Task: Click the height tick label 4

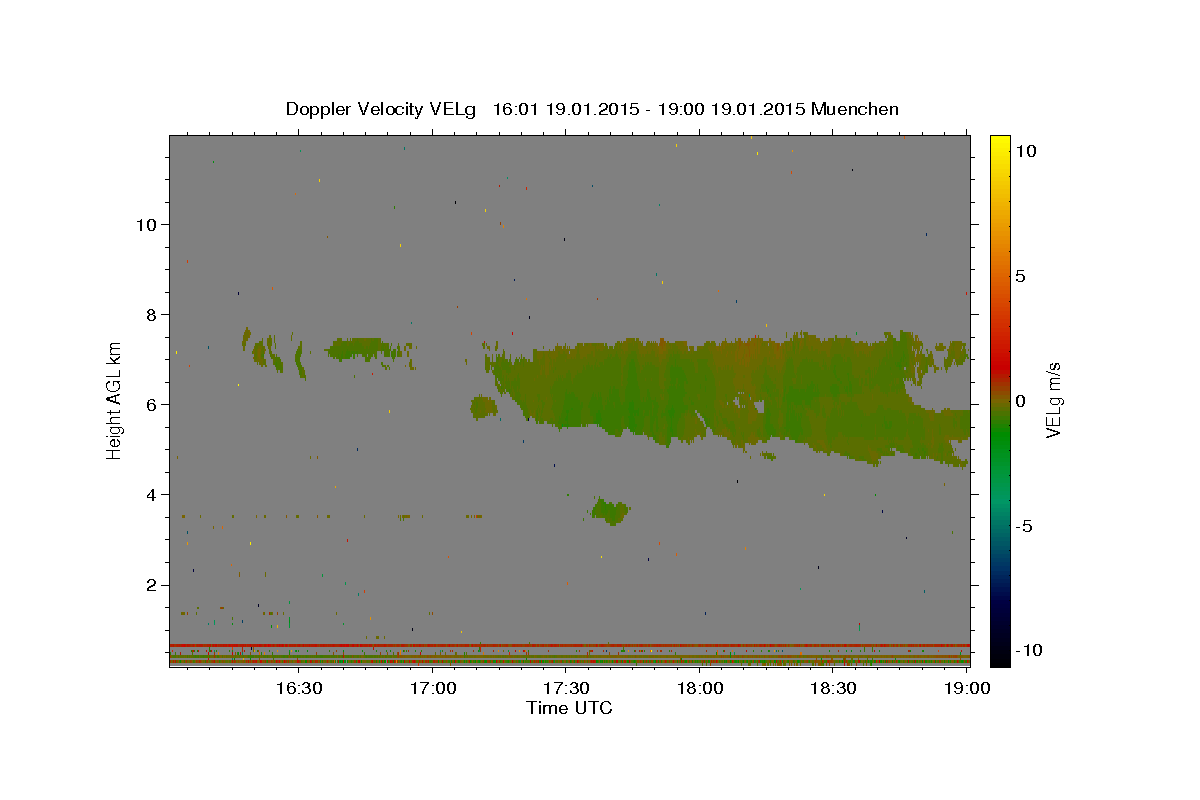Action: 152,494
